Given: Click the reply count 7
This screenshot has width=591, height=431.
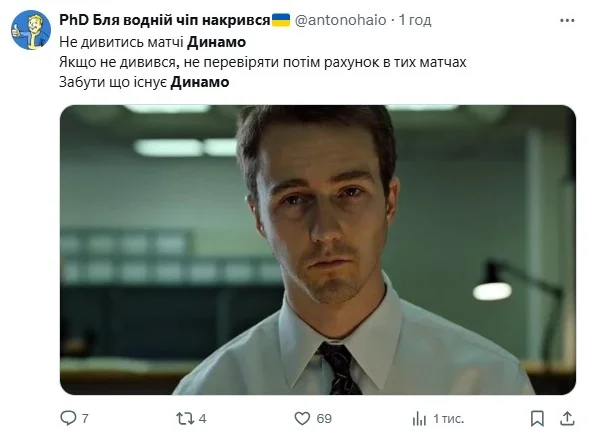Looking at the screenshot, I should [x=85, y=418].
